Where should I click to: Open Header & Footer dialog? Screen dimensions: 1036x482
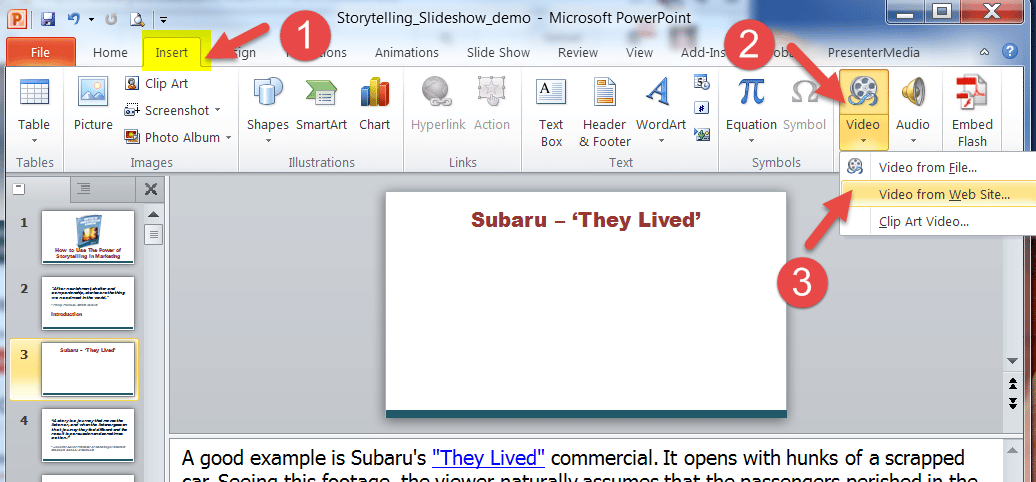(x=605, y=112)
